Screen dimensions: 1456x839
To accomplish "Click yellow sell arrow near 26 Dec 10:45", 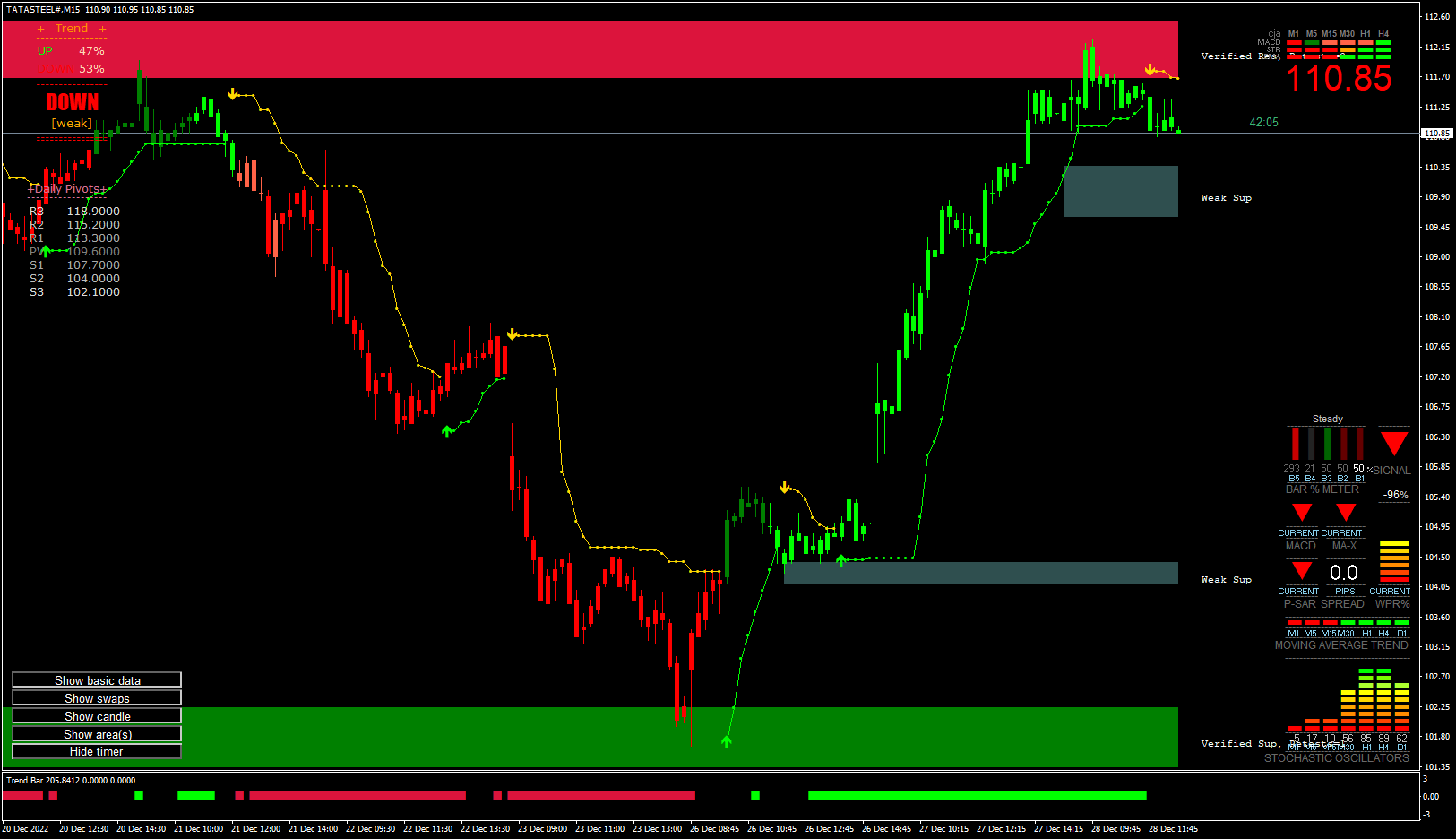I will click(x=785, y=488).
